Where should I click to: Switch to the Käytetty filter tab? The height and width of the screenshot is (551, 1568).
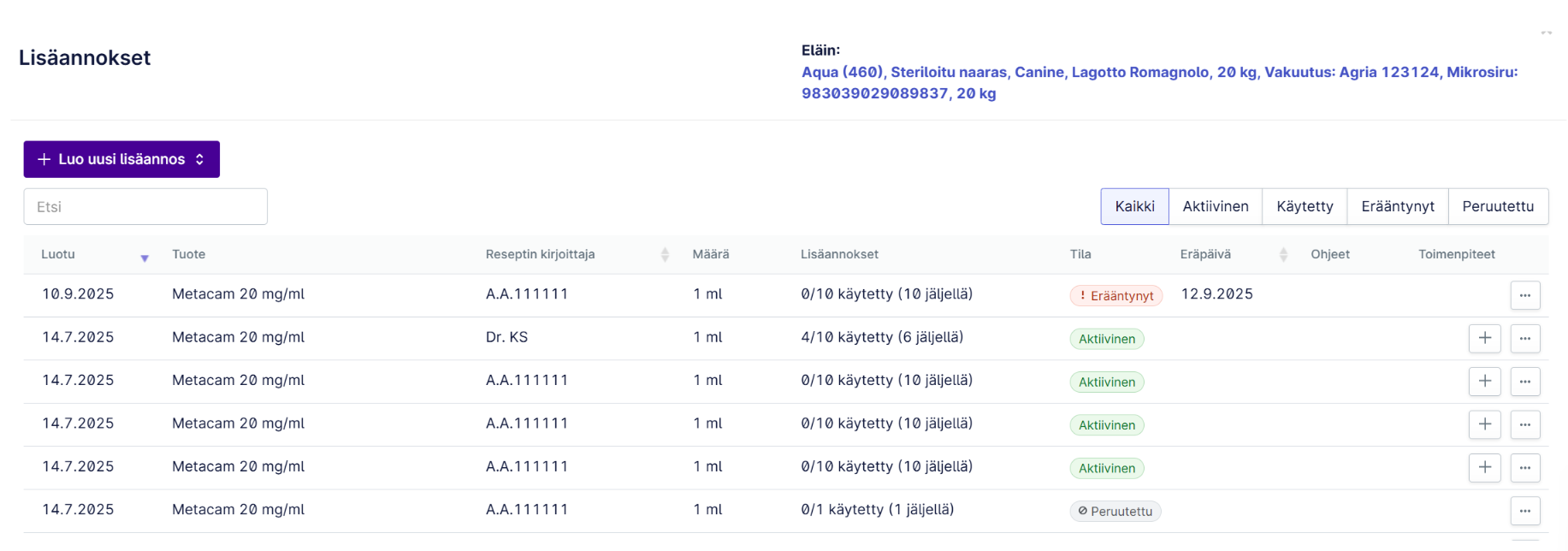(1305, 206)
